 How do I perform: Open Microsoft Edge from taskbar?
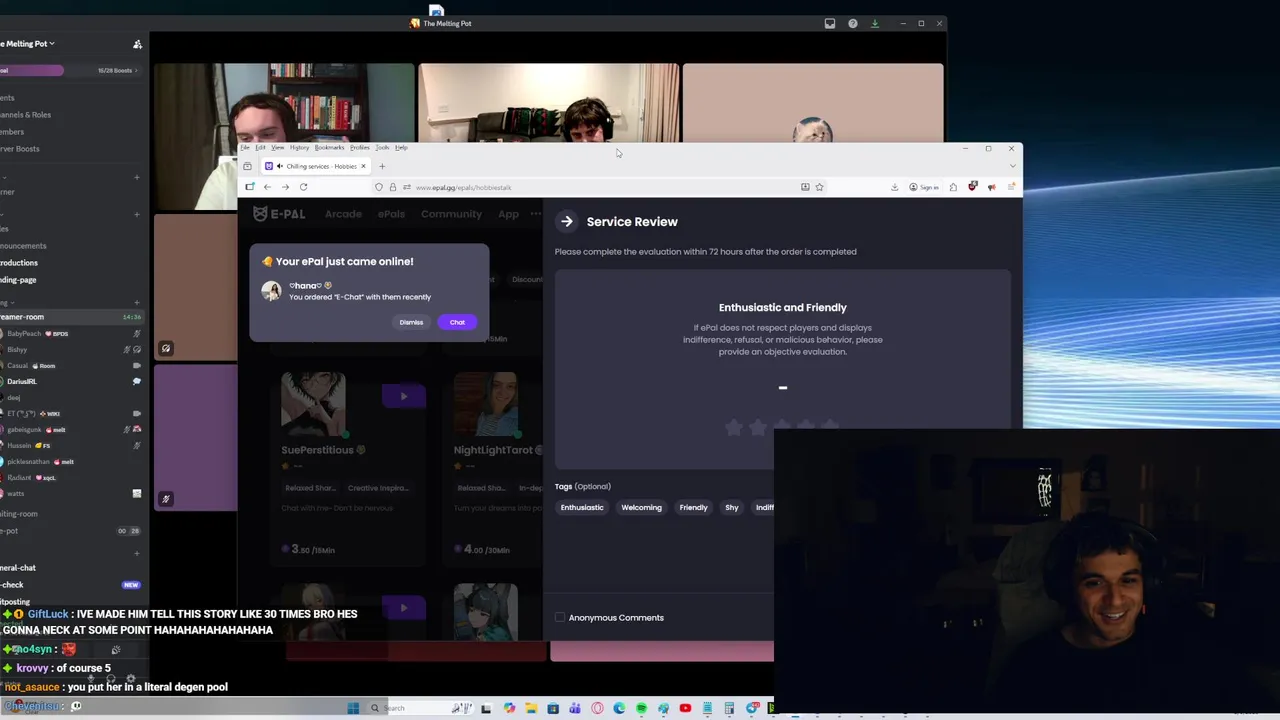[619, 708]
